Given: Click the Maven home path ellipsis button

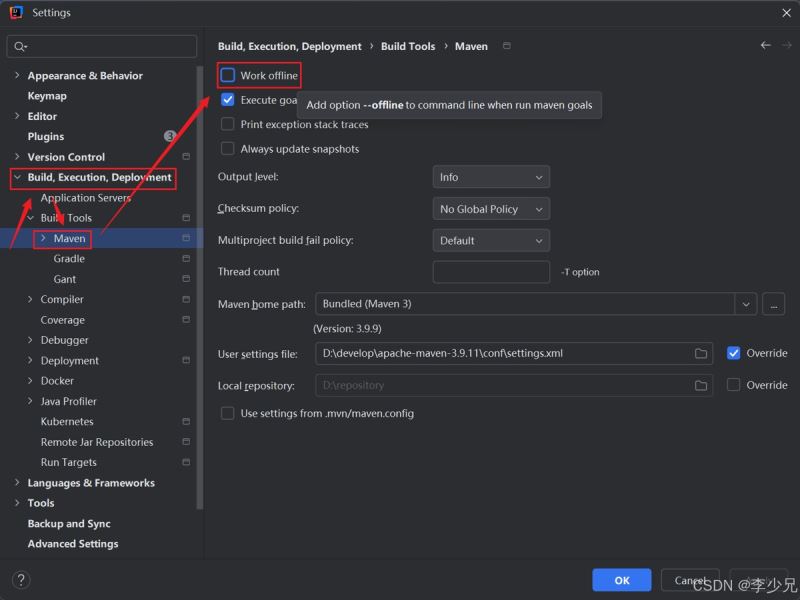Looking at the screenshot, I should [x=773, y=304].
